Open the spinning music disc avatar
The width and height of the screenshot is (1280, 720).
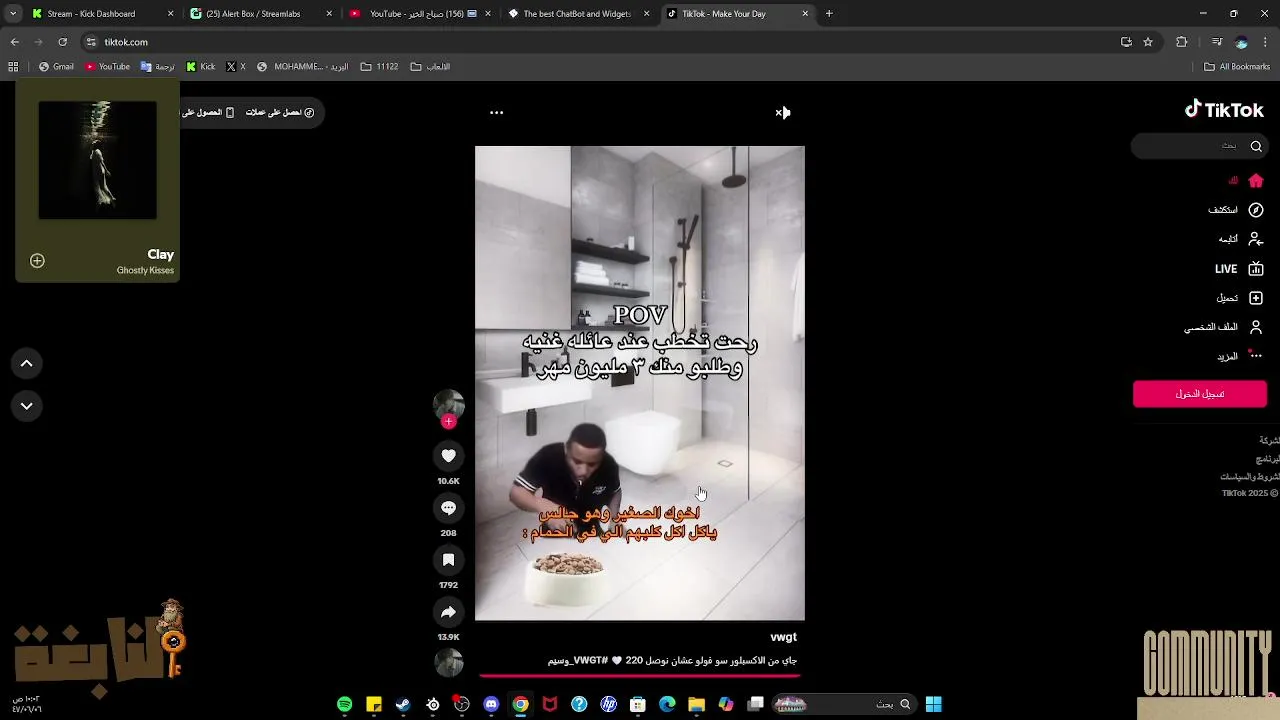pyautogui.click(x=448, y=662)
